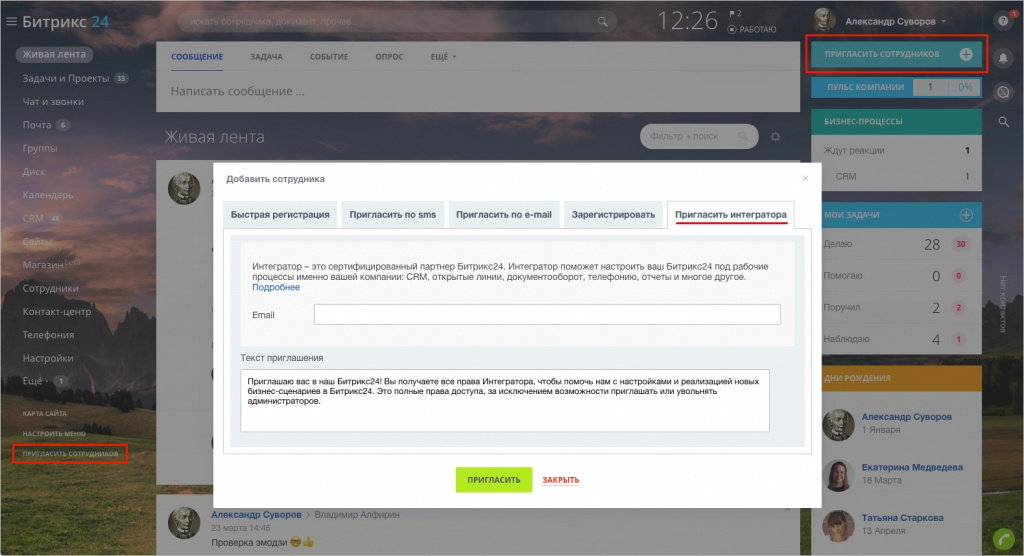Switch to Быстрая регистрация tab
This screenshot has height=556, width=1024.
pos(280,214)
